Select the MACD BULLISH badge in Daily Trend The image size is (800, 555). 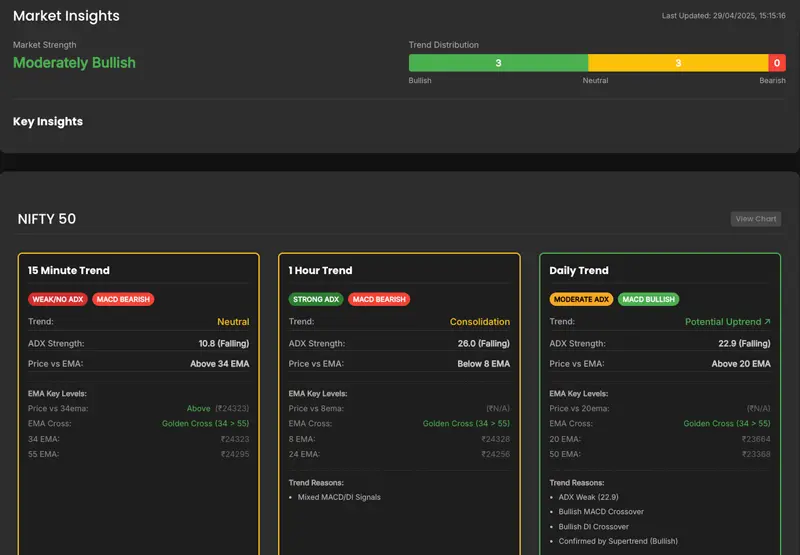(x=648, y=299)
